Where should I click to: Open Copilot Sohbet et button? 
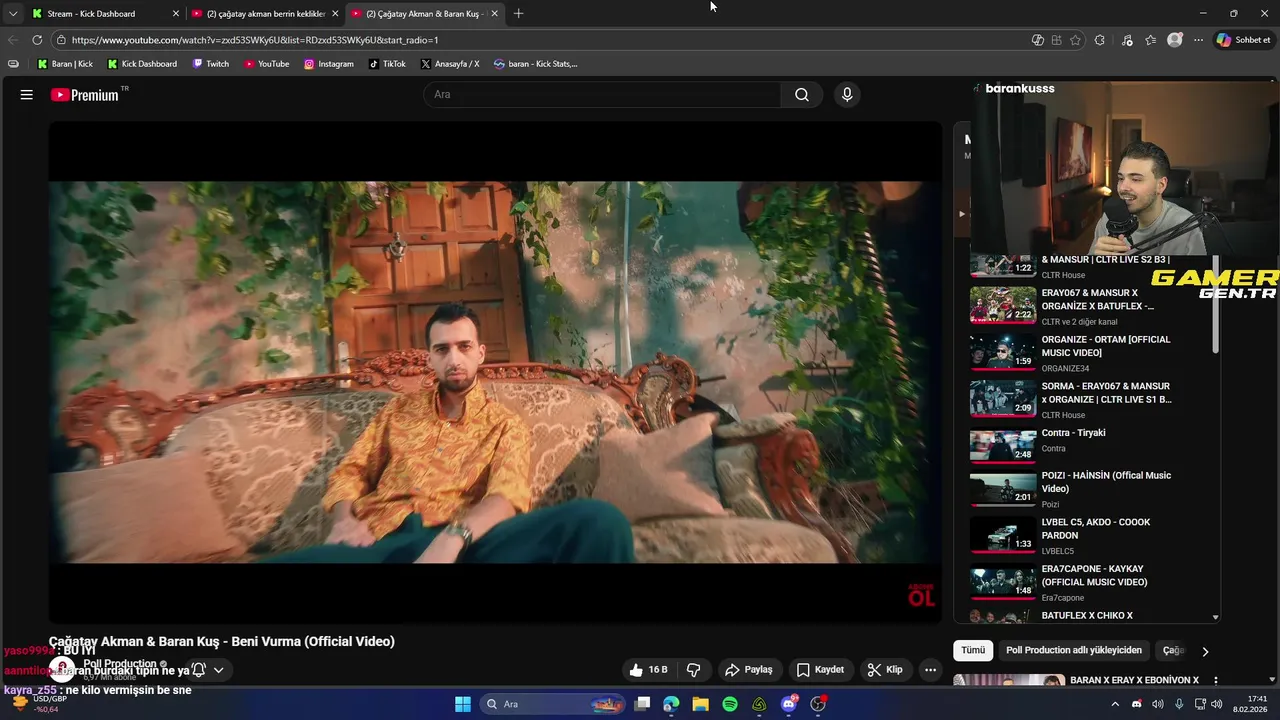coord(1244,40)
